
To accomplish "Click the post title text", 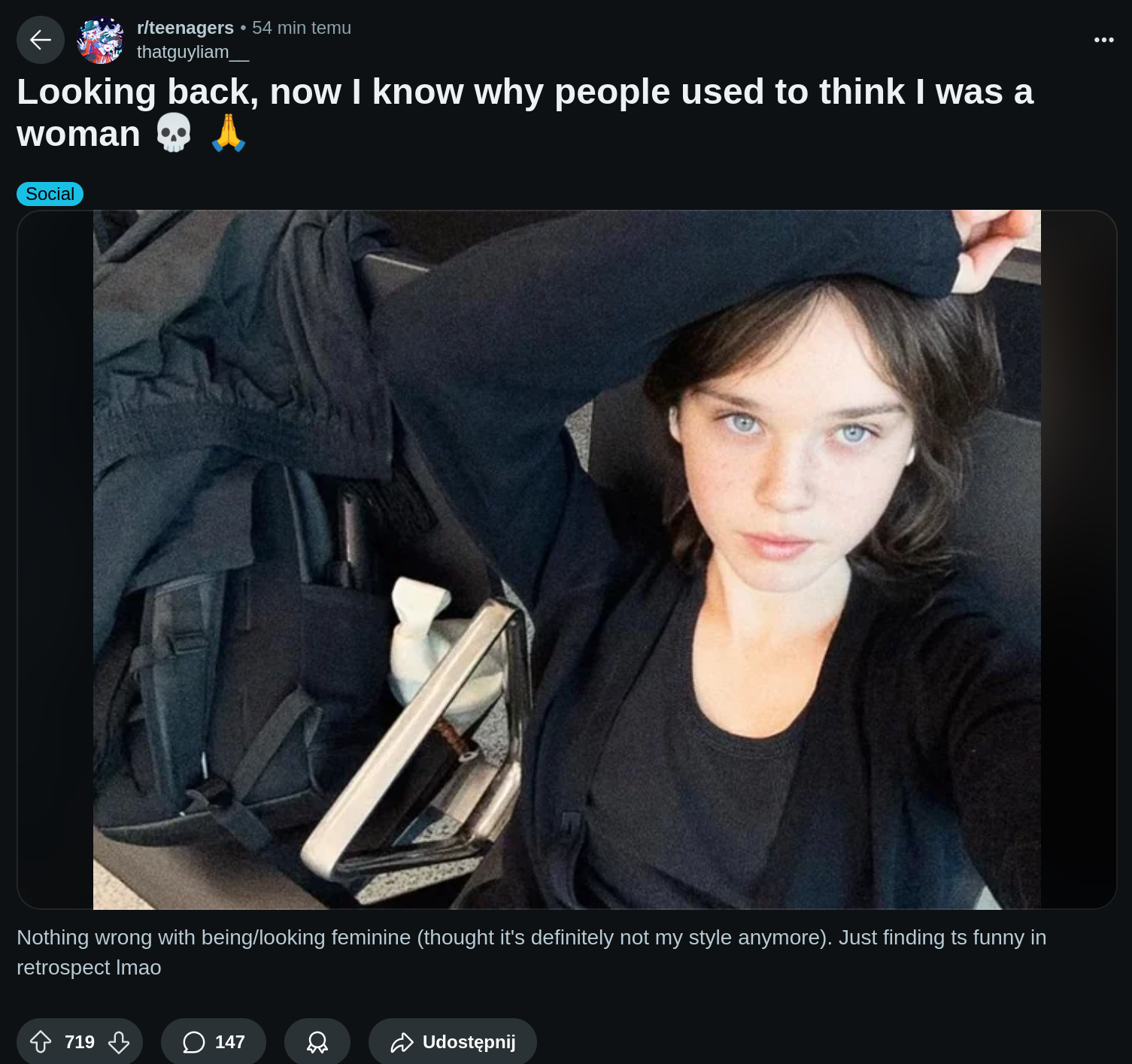I will [x=525, y=113].
